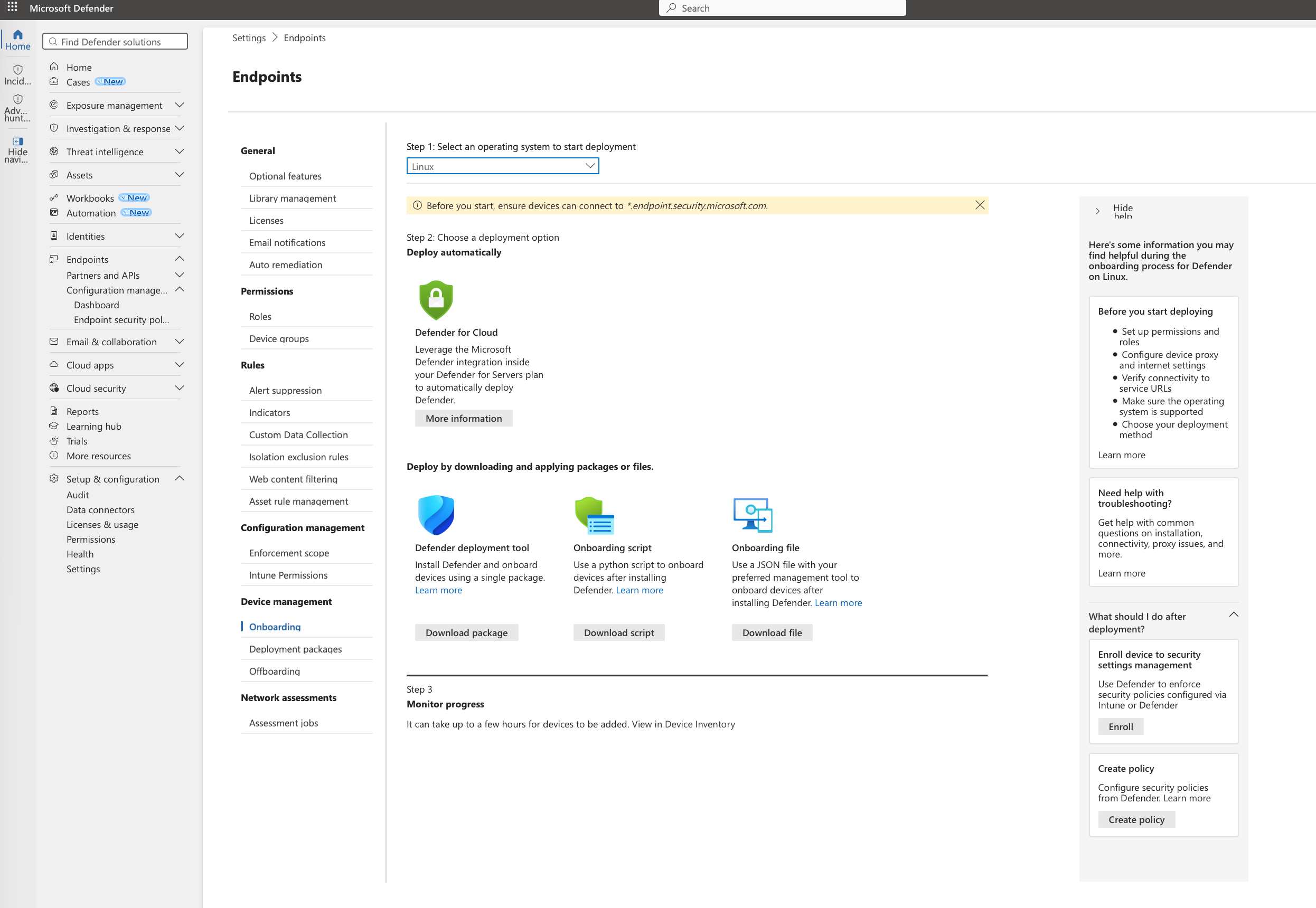The height and width of the screenshot is (908, 1316).
Task: Expand Investigation & response section
Action: pos(179,128)
